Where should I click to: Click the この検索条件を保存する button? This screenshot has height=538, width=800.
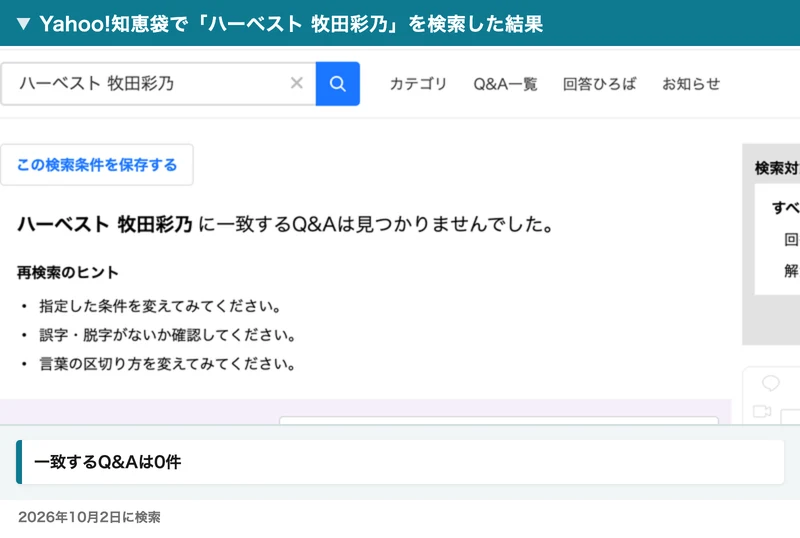97,165
